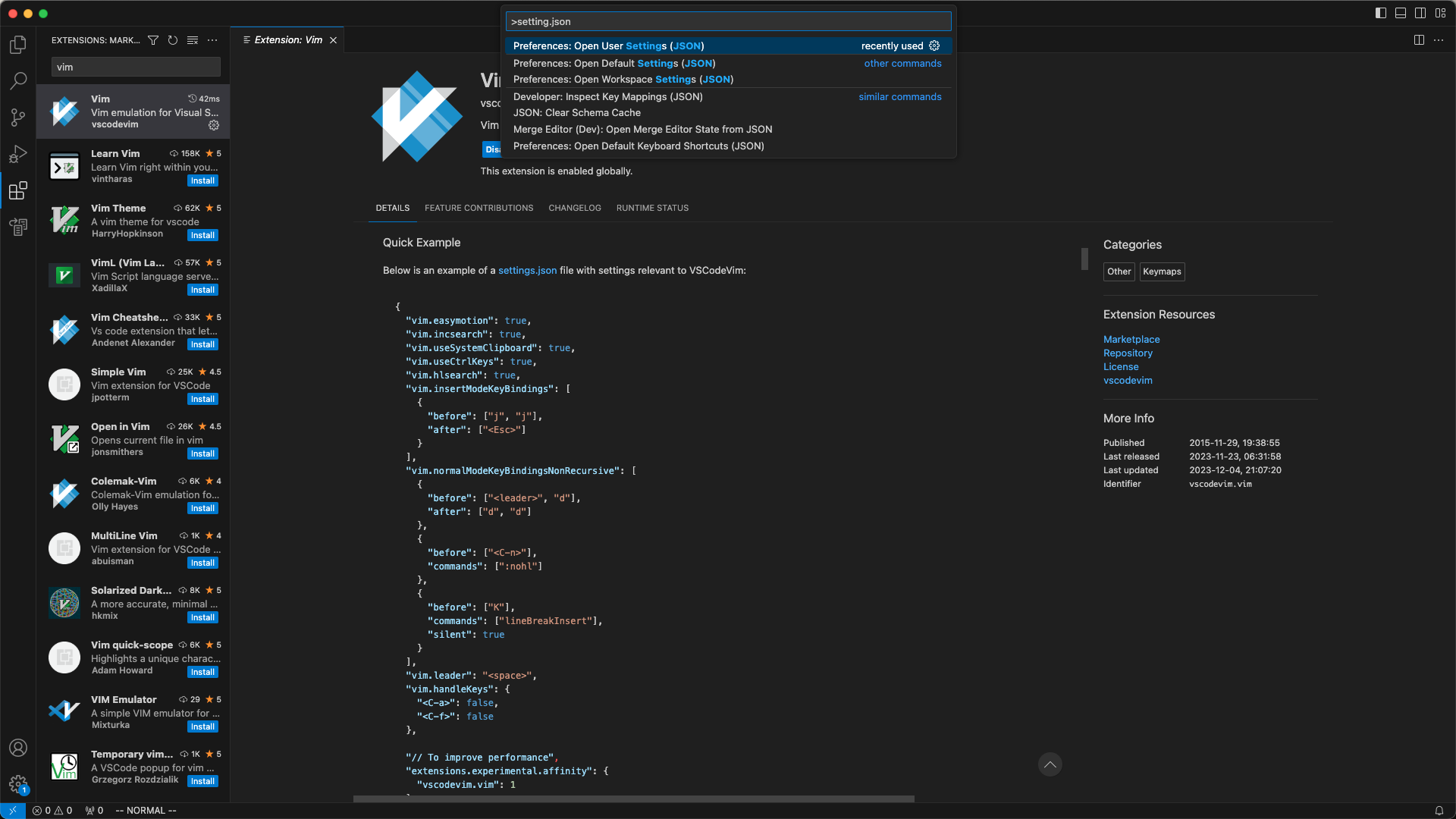Toggle the secondary side bar layout button
1456x819 pixels.
pyautogui.click(x=1420, y=13)
